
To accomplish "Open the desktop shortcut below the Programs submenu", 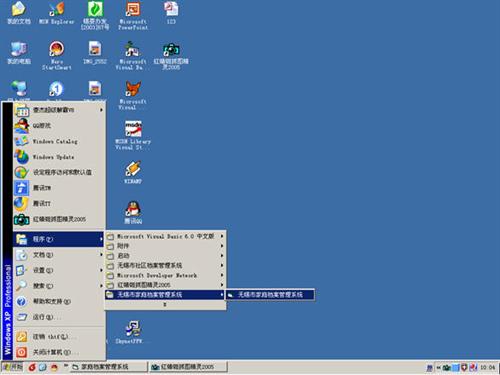I will tap(133, 333).
